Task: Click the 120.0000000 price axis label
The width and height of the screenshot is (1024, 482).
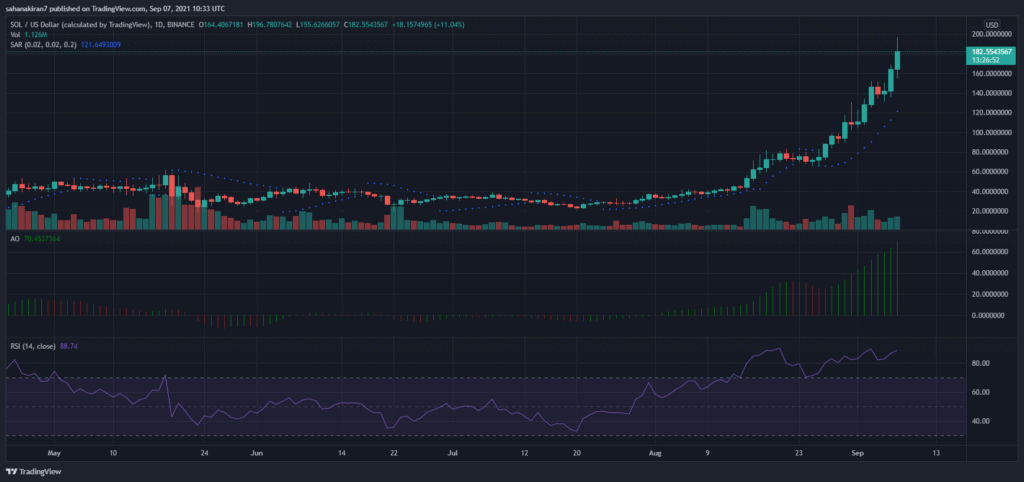Action: 990,112
